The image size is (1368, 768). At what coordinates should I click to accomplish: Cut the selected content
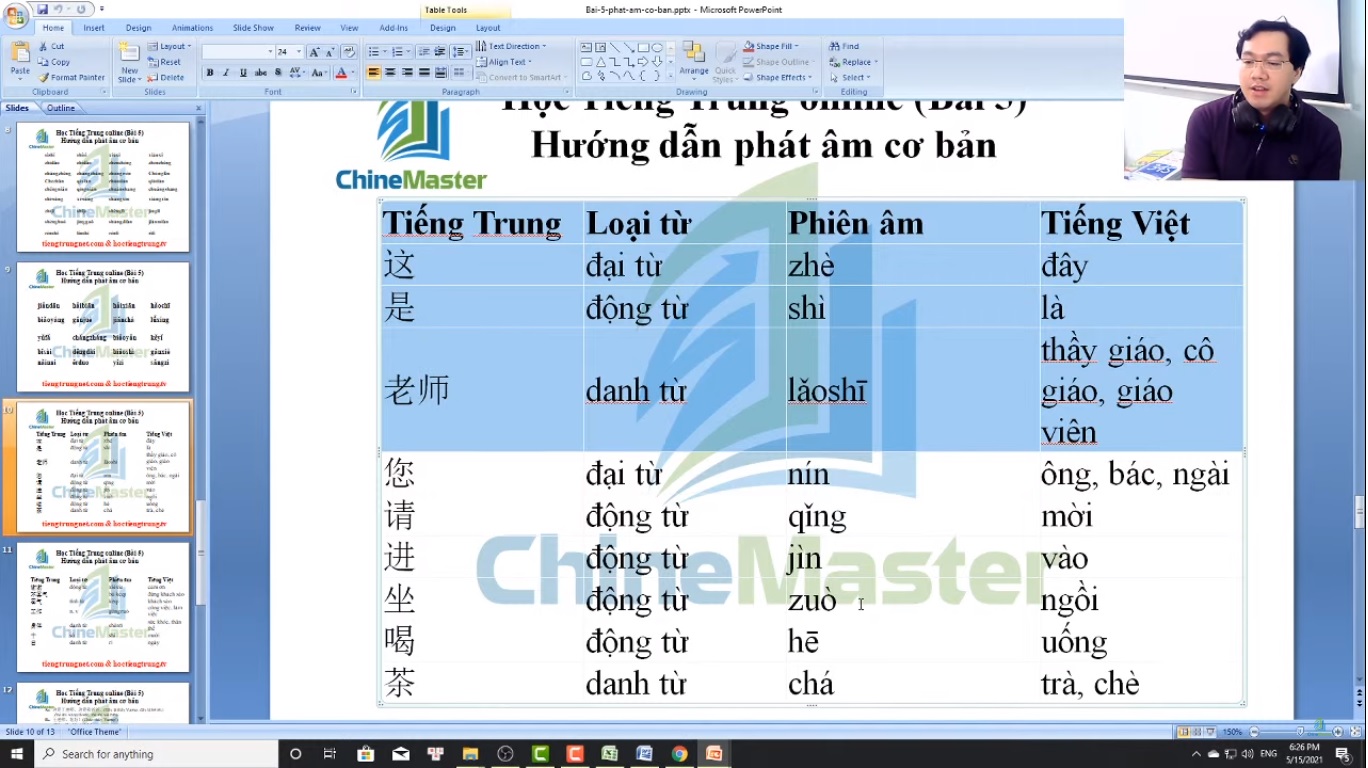pos(52,46)
